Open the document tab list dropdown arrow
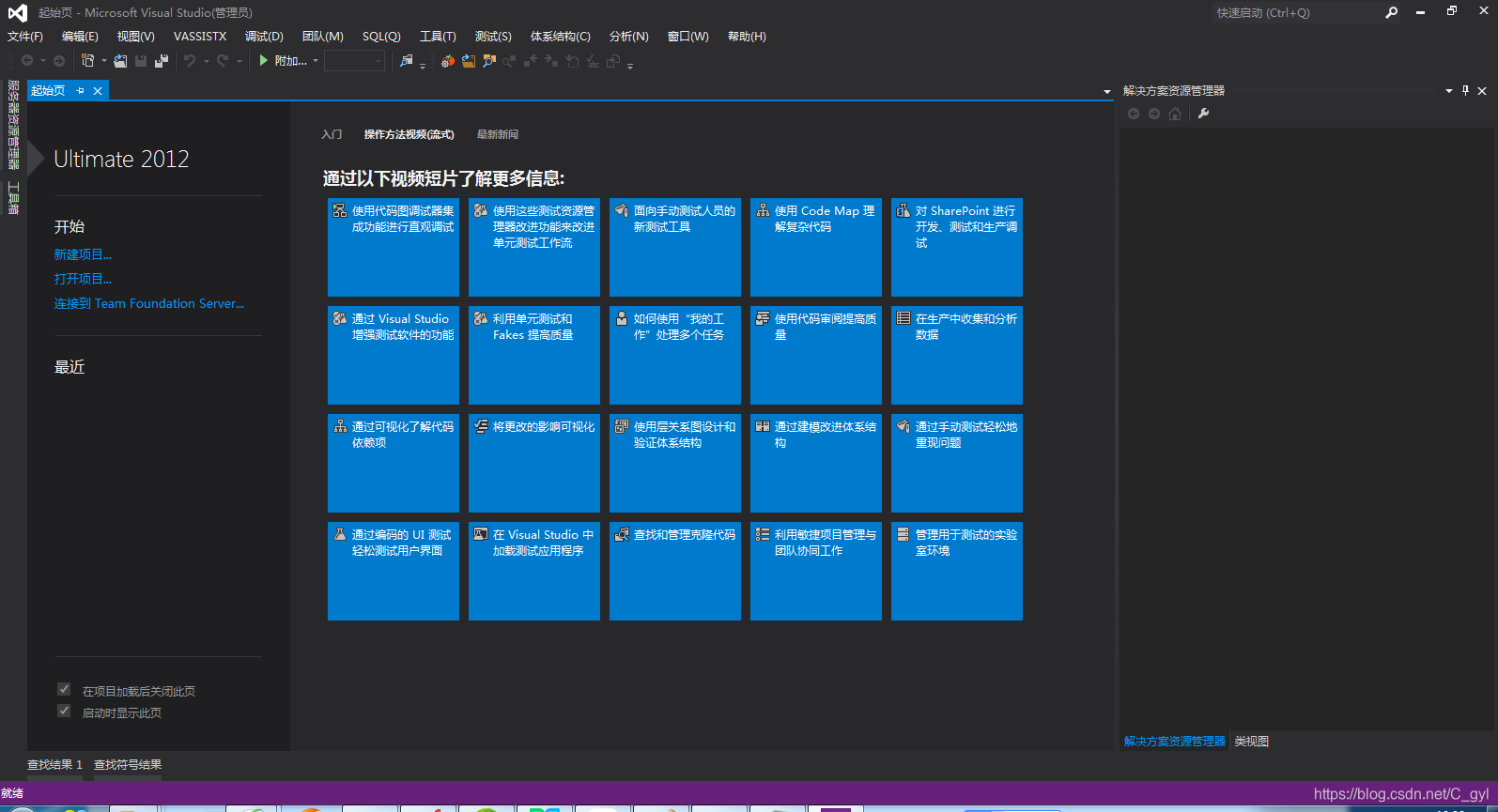The image size is (1498, 812). (x=1106, y=92)
